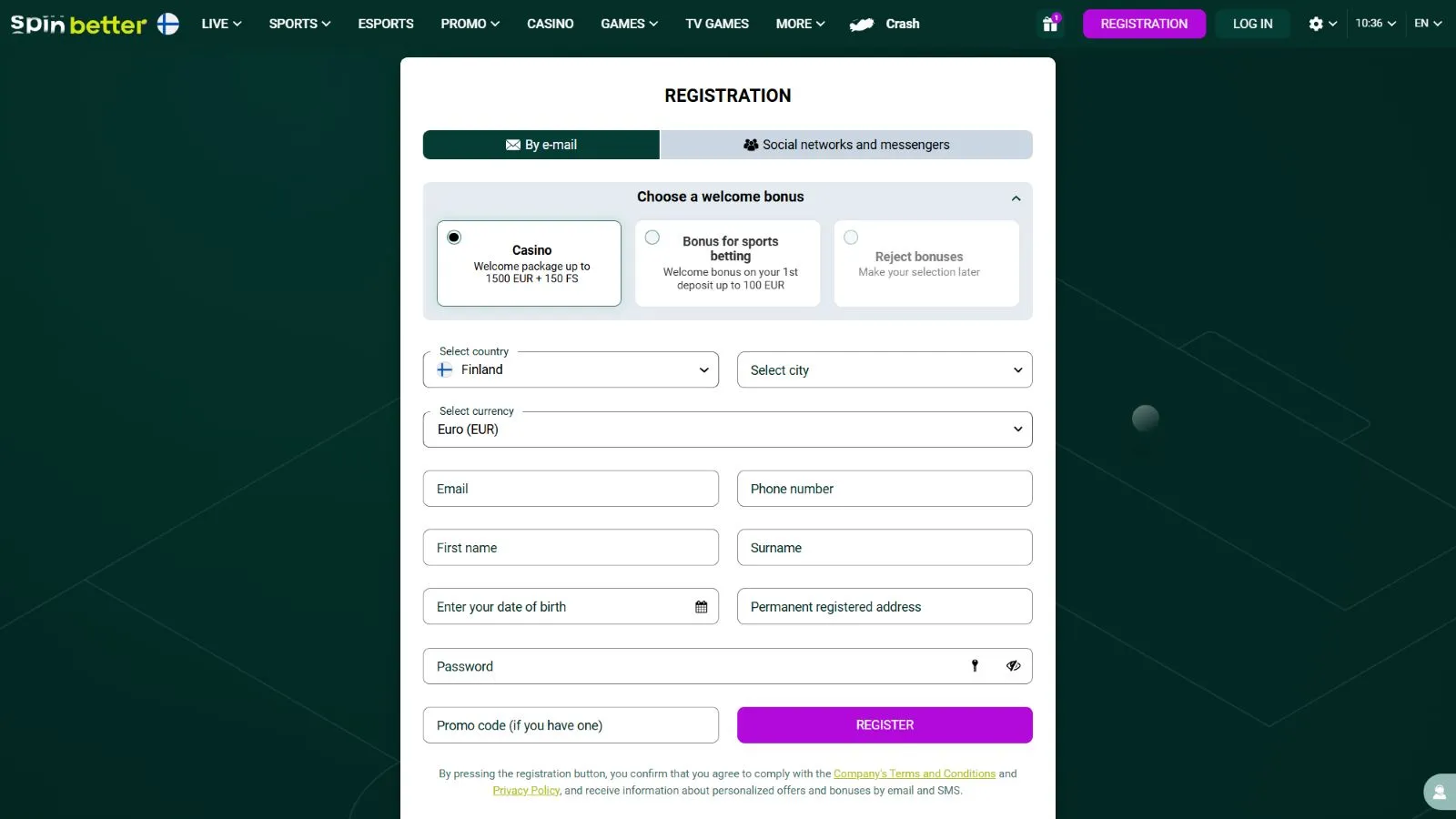
Task: Select the Casino welcome bonus radio
Action: [x=454, y=238]
